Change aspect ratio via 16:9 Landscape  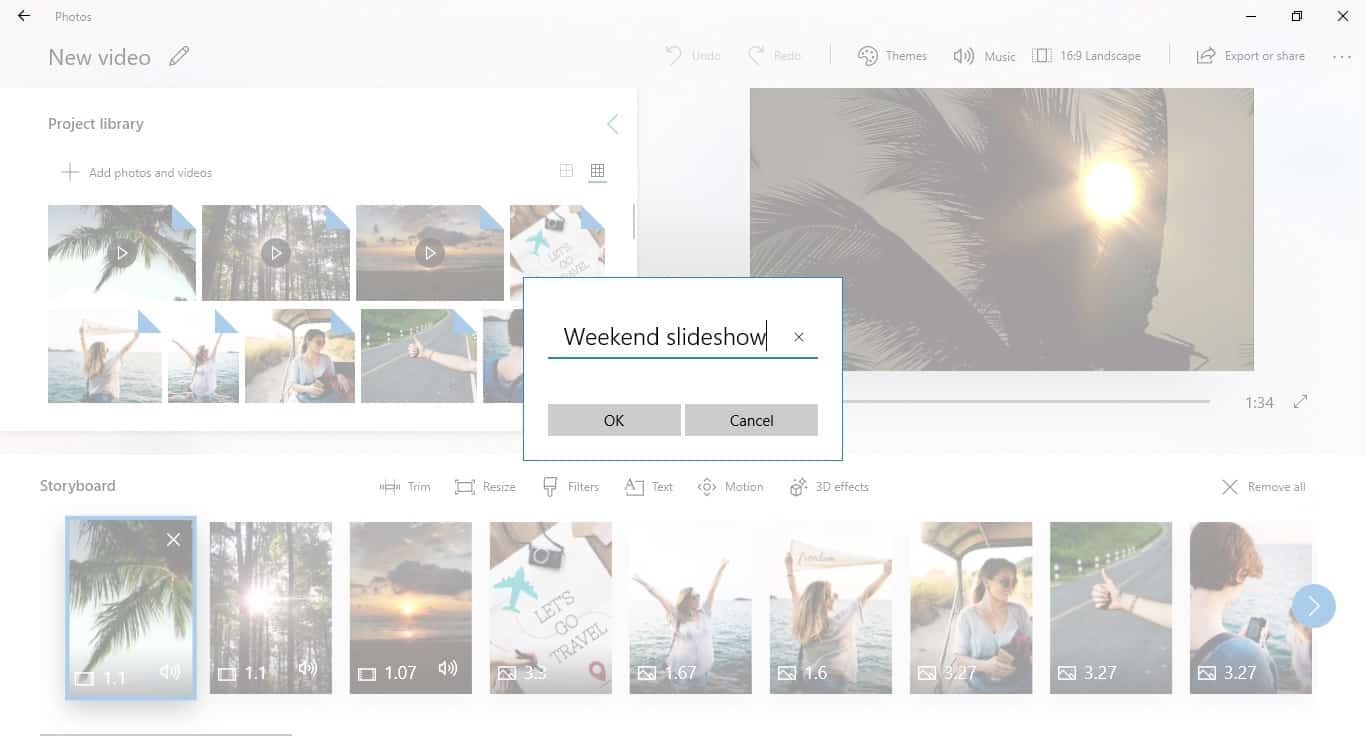click(x=1088, y=55)
